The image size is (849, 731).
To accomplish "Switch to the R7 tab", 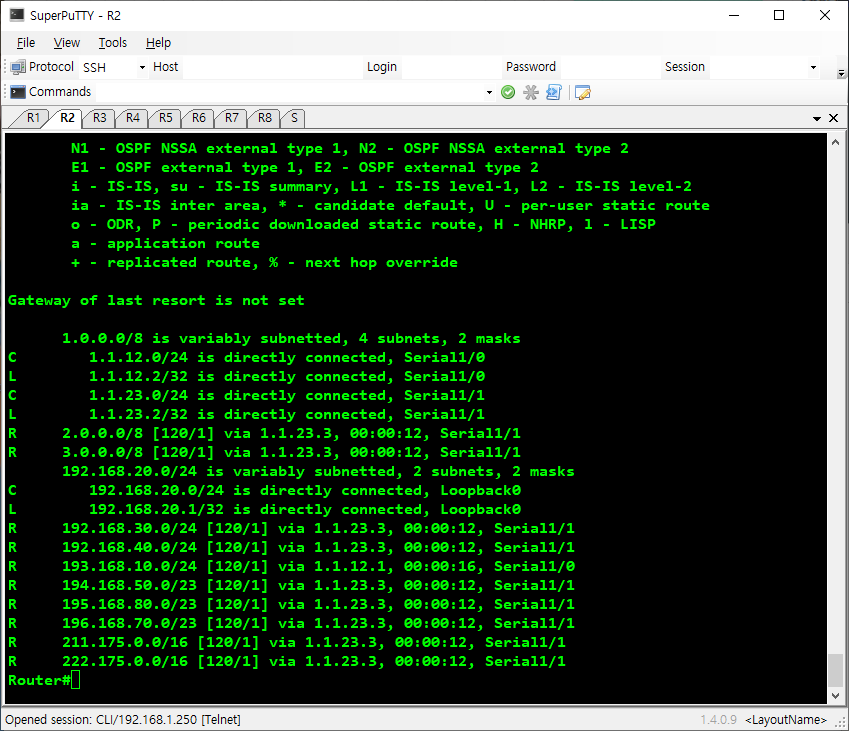I will click(x=232, y=118).
